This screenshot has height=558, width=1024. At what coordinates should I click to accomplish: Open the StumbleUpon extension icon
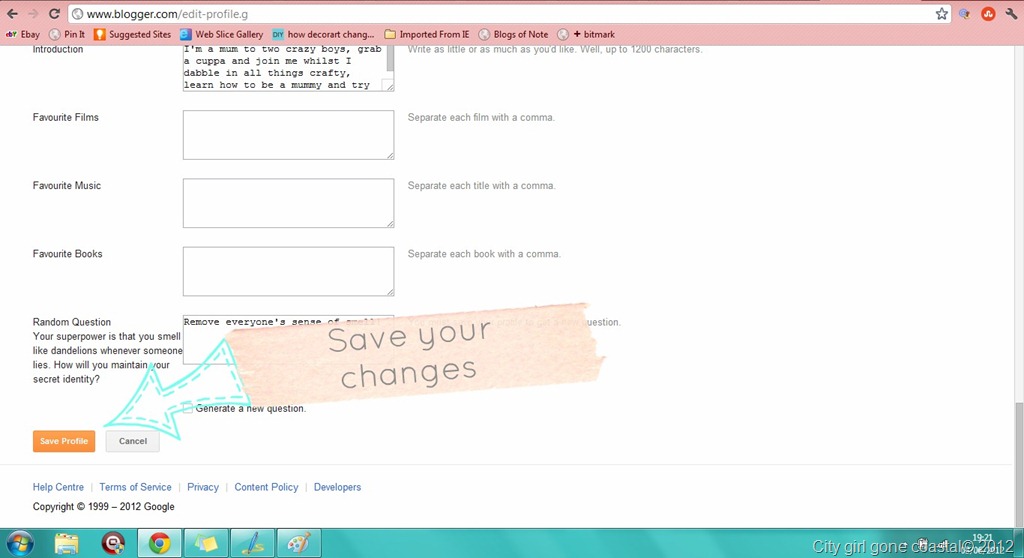[x=988, y=14]
